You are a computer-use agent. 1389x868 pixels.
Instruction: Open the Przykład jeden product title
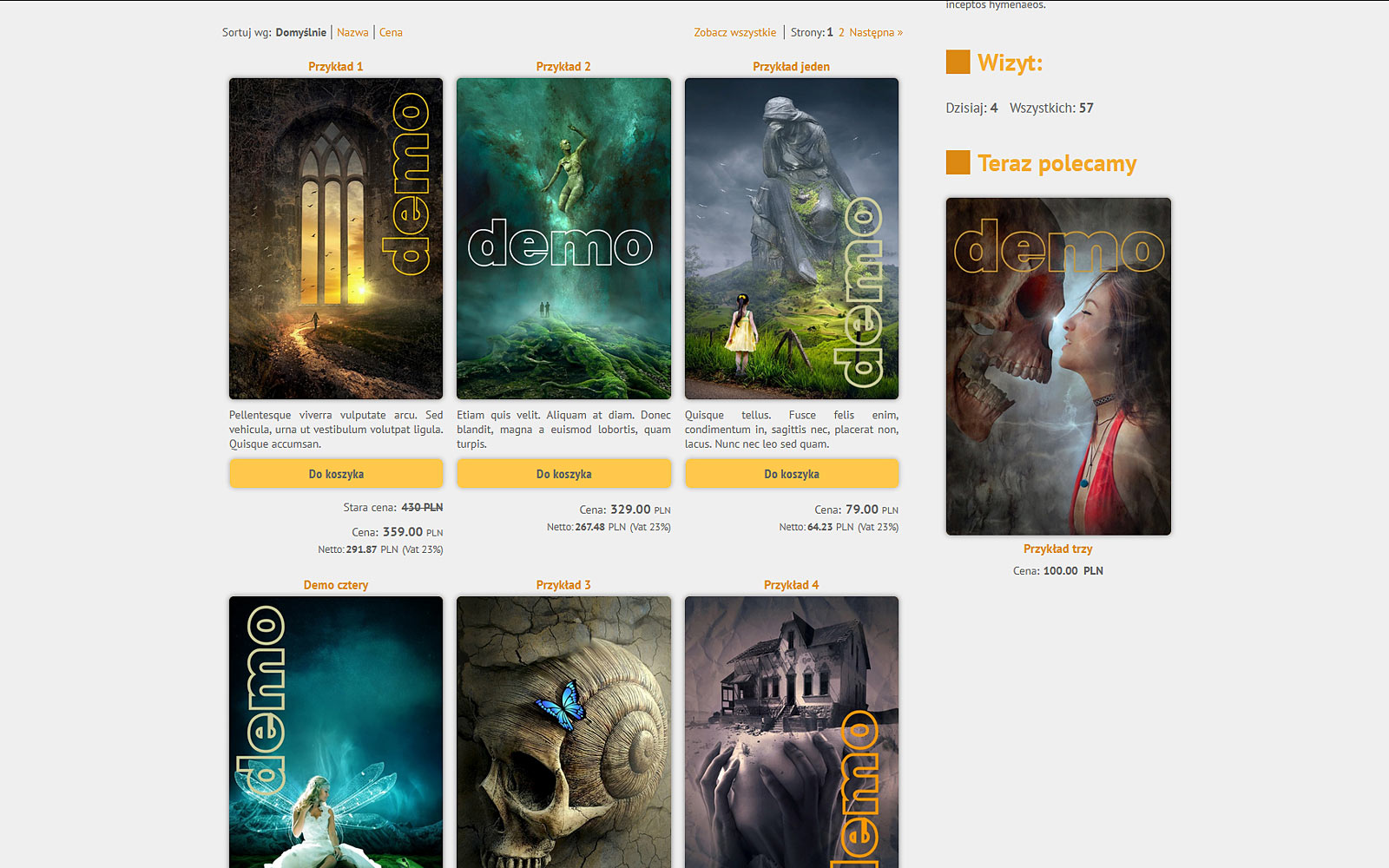791,67
